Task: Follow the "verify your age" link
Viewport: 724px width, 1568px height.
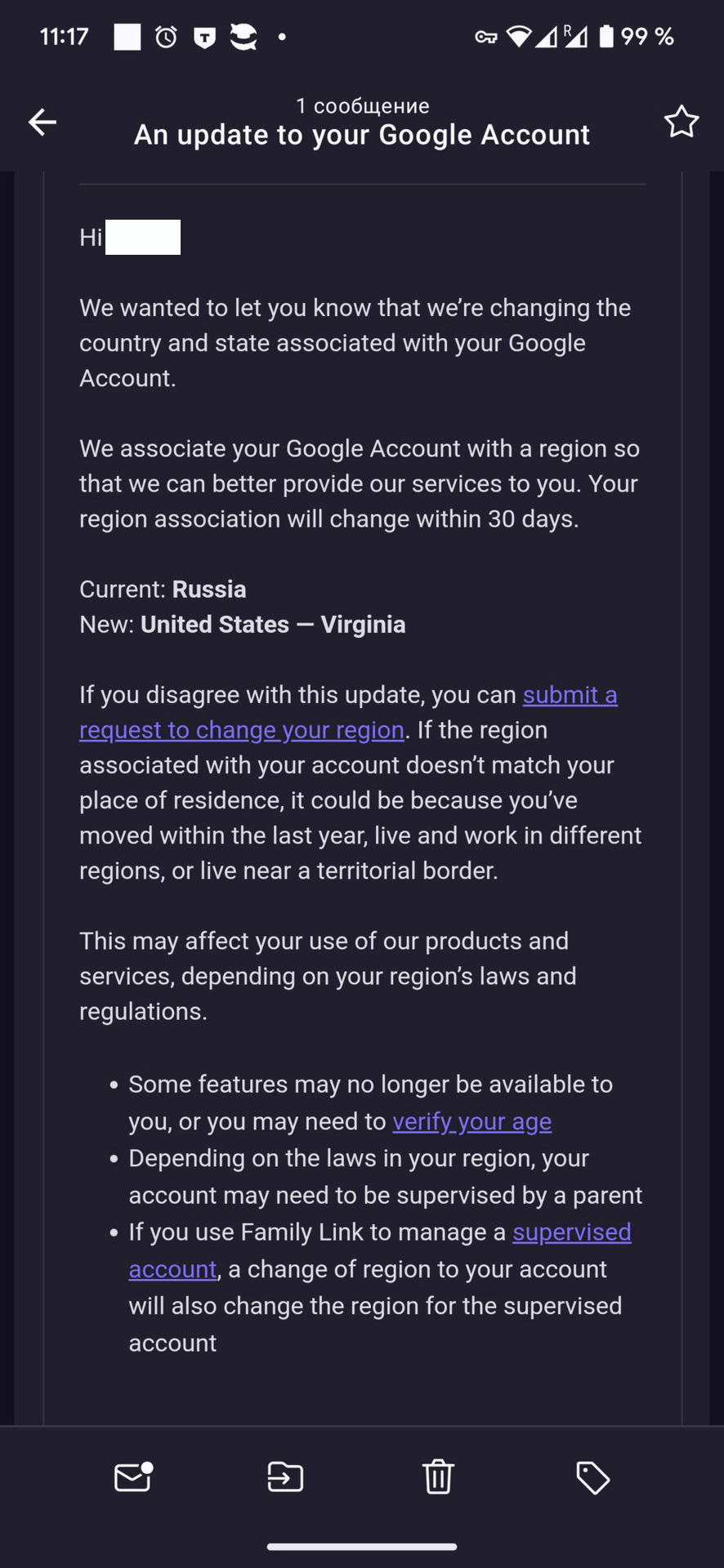Action: point(471,1121)
